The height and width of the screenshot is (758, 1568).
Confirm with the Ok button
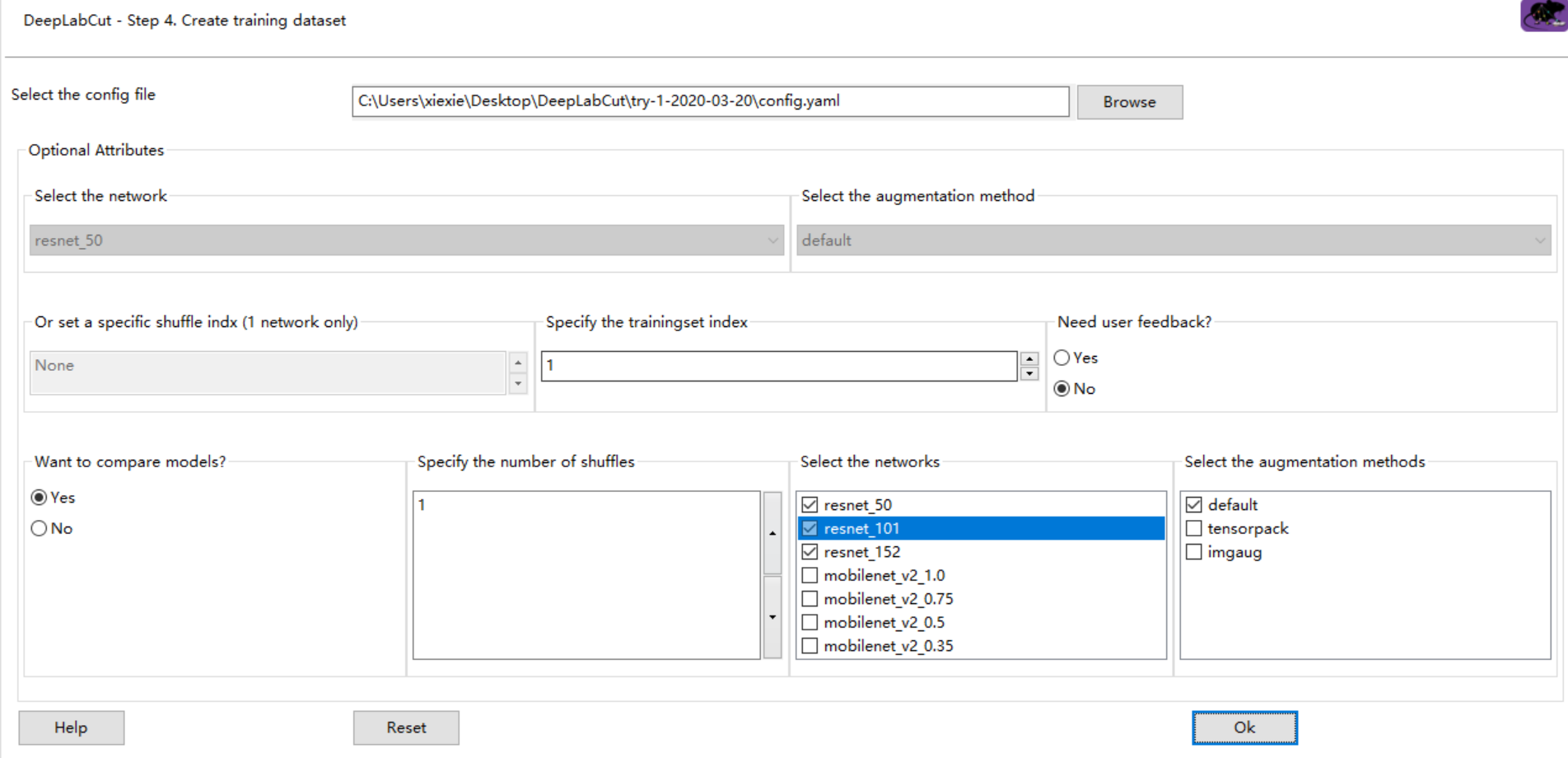[1244, 728]
